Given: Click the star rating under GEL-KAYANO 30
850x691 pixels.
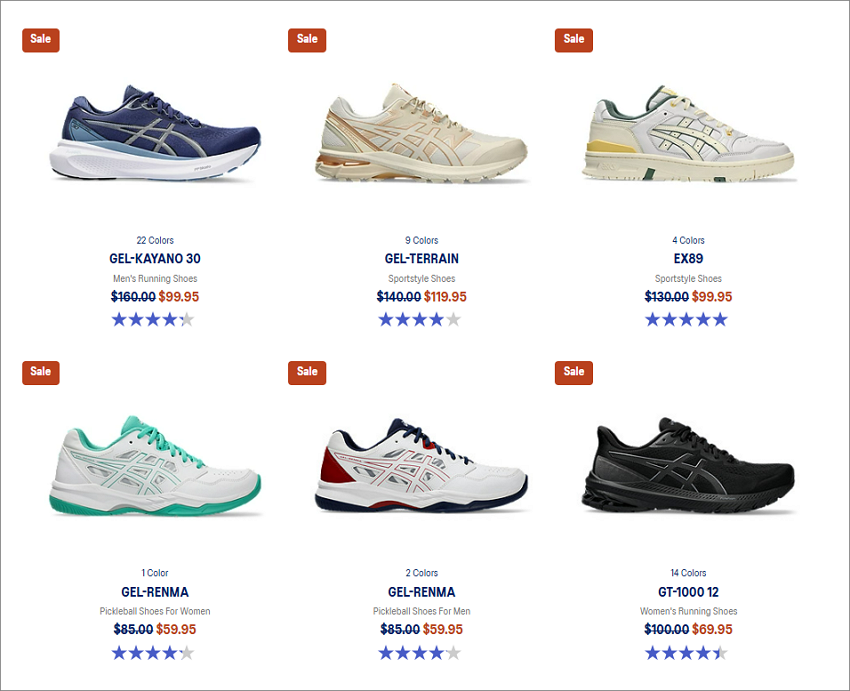Looking at the screenshot, I should [153, 320].
